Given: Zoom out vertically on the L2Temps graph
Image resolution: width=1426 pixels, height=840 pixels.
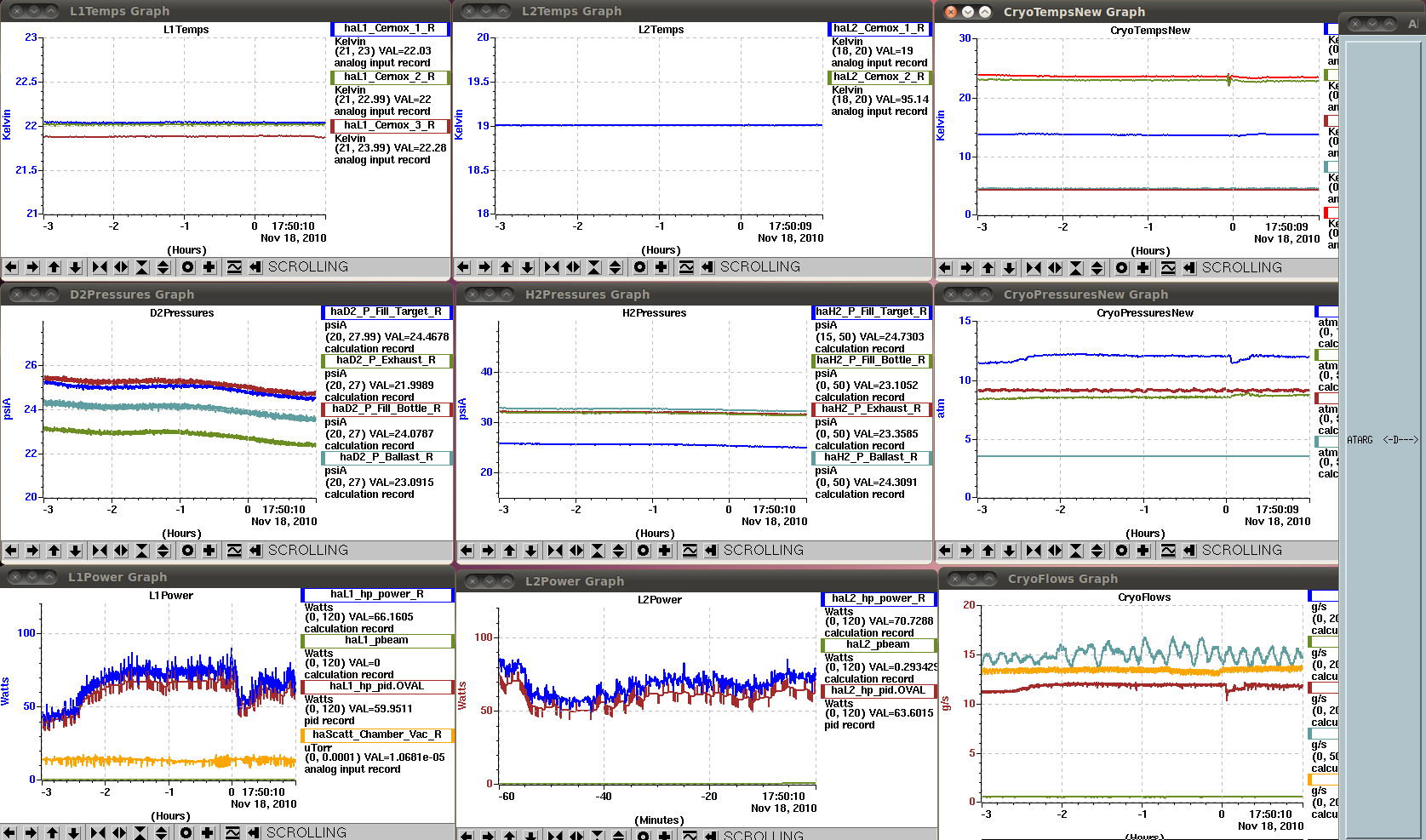Looking at the screenshot, I should pos(616,267).
